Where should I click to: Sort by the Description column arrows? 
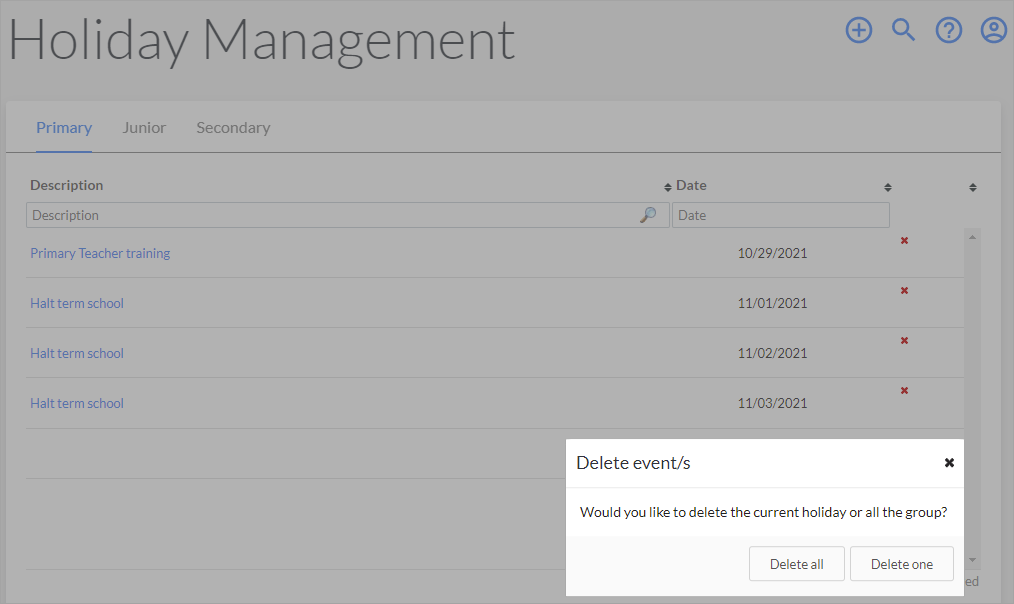click(x=667, y=188)
